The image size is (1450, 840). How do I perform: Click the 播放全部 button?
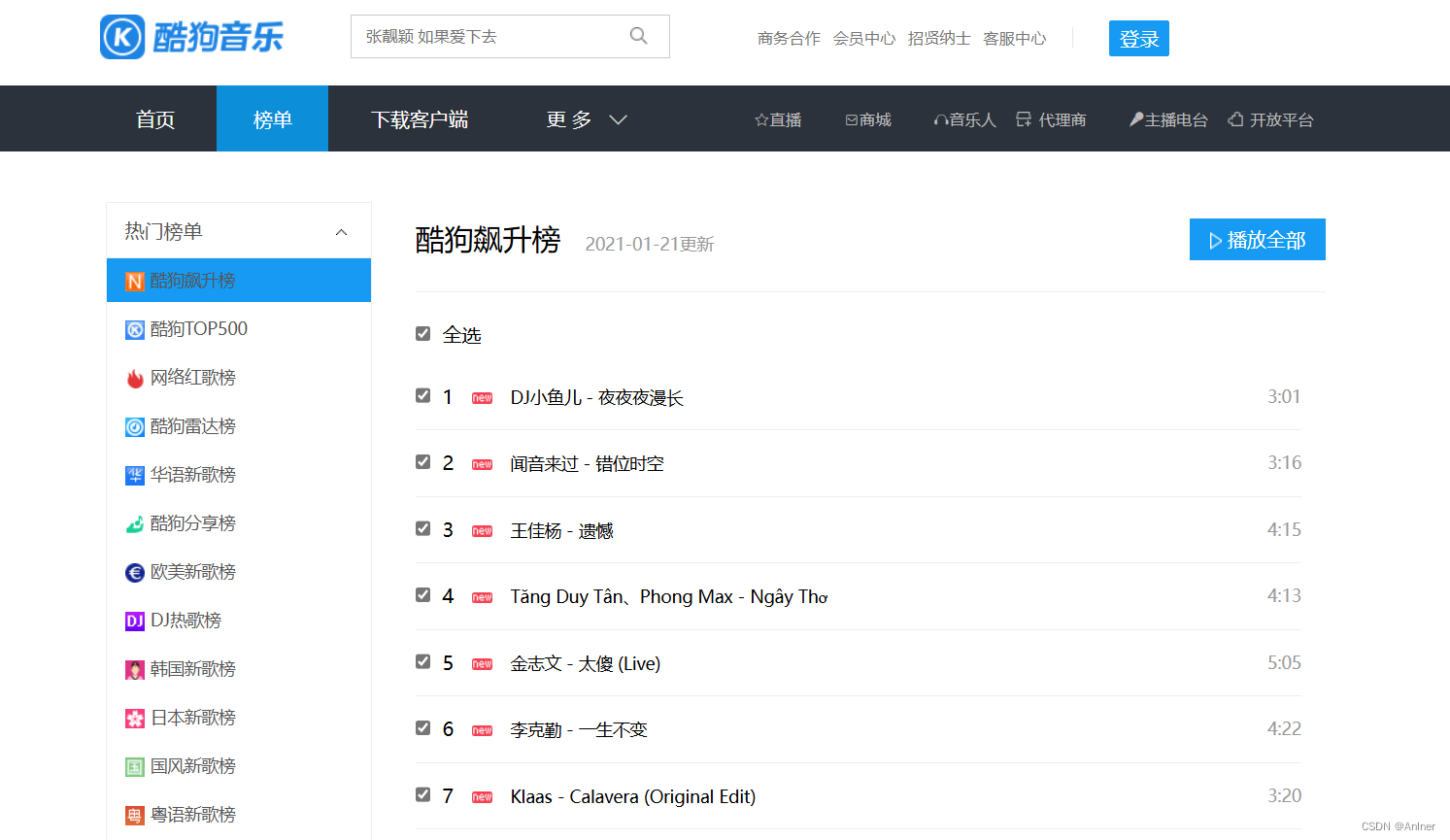click(1257, 240)
